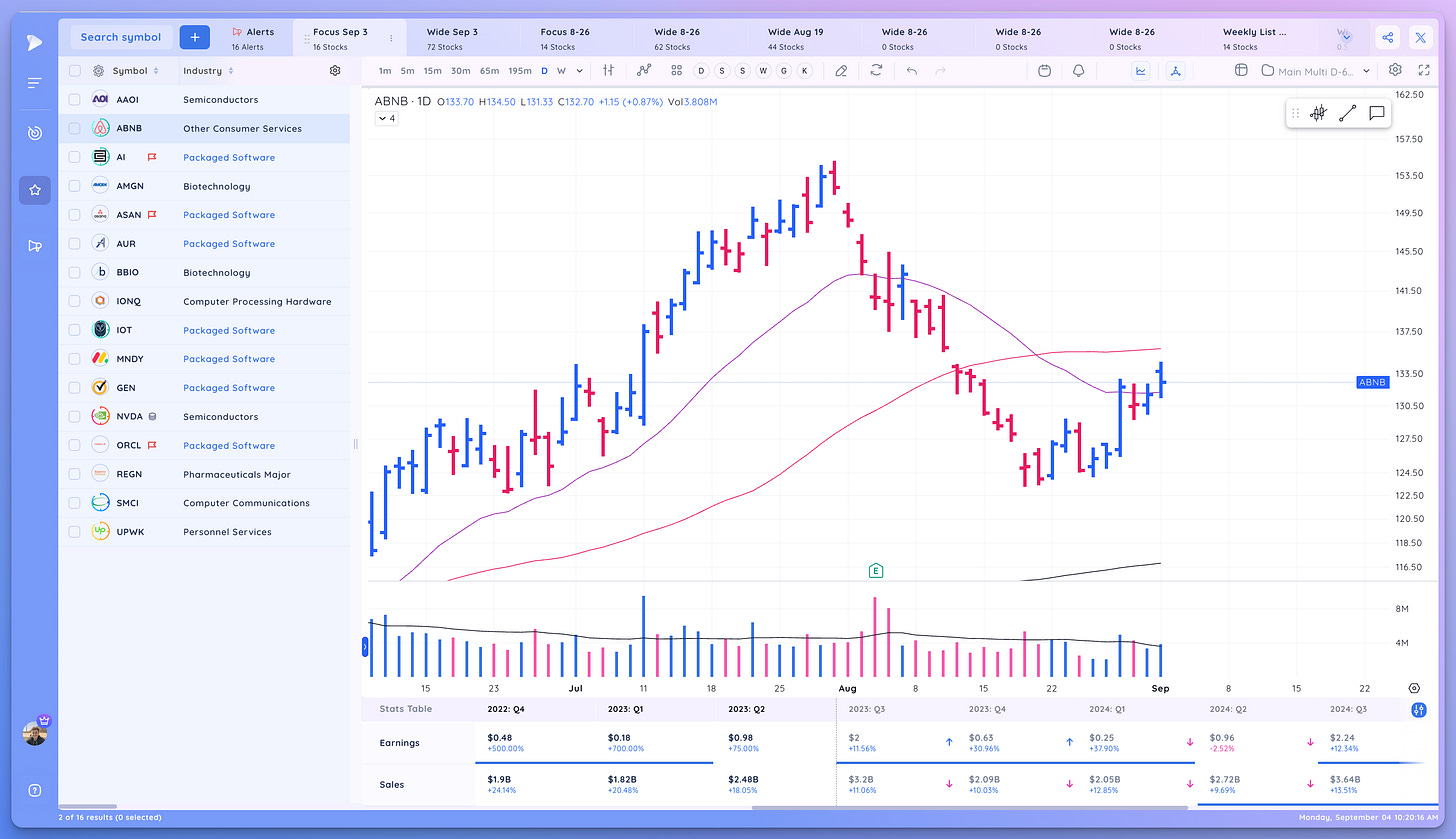Click the undo arrow
The image size is (1456, 839).
tap(911, 70)
